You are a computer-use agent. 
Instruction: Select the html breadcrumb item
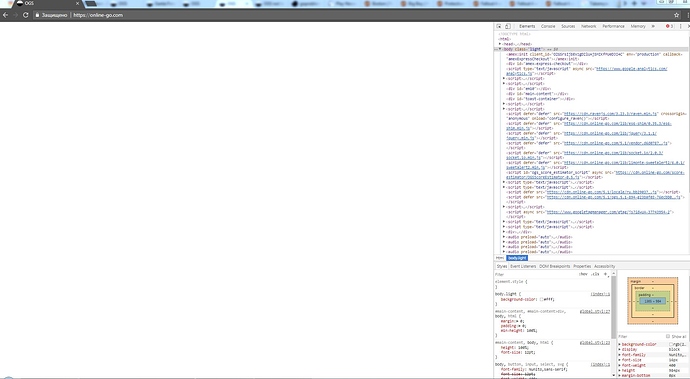point(500,258)
